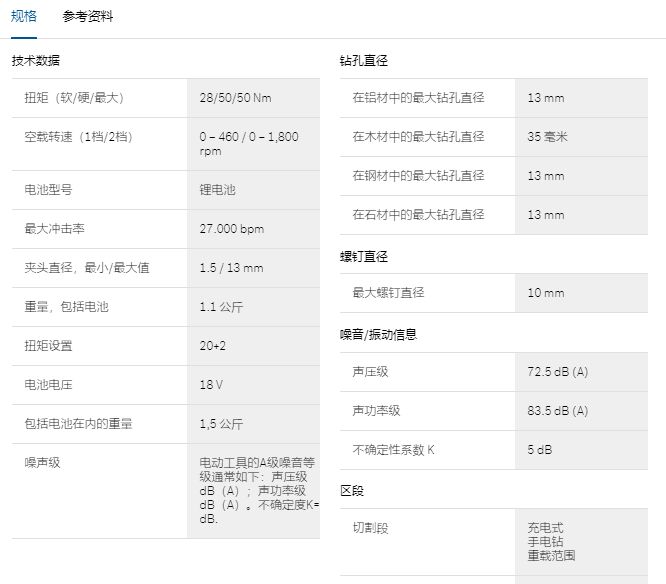Click the 噪声级 description text
The width and height of the screenshot is (666, 584).
coord(258,490)
